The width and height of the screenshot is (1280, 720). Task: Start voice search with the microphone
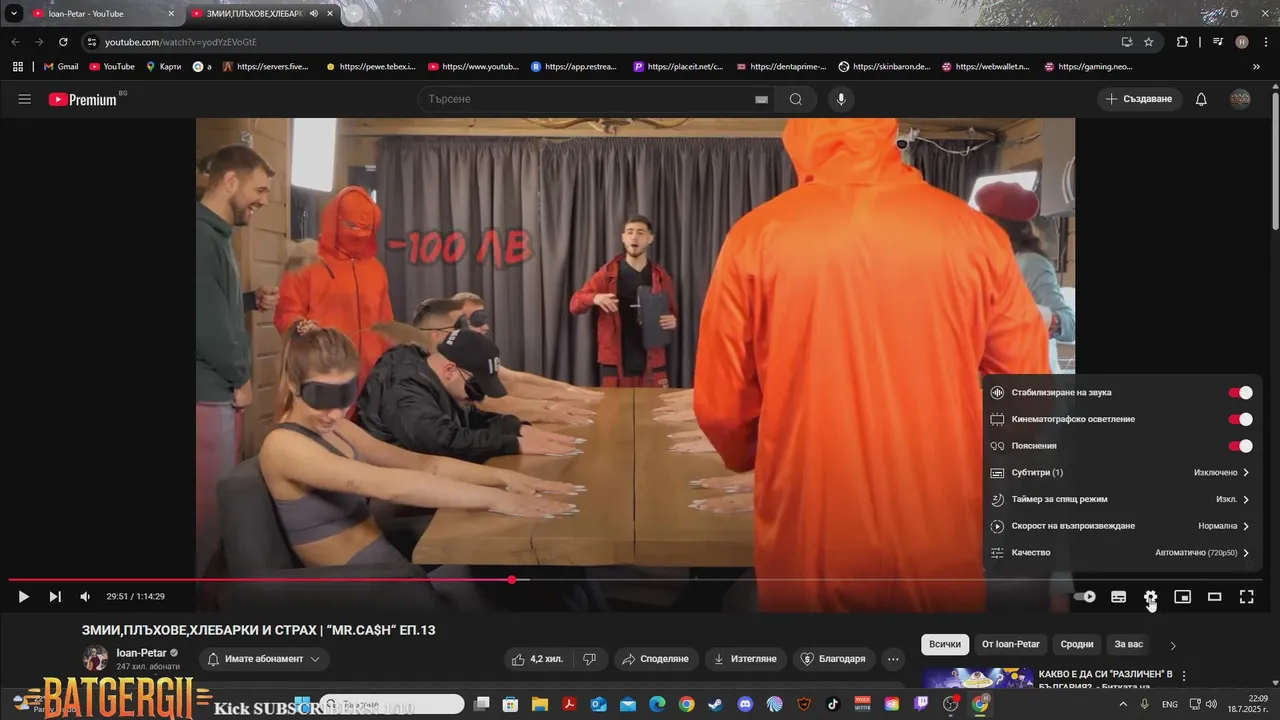[841, 99]
